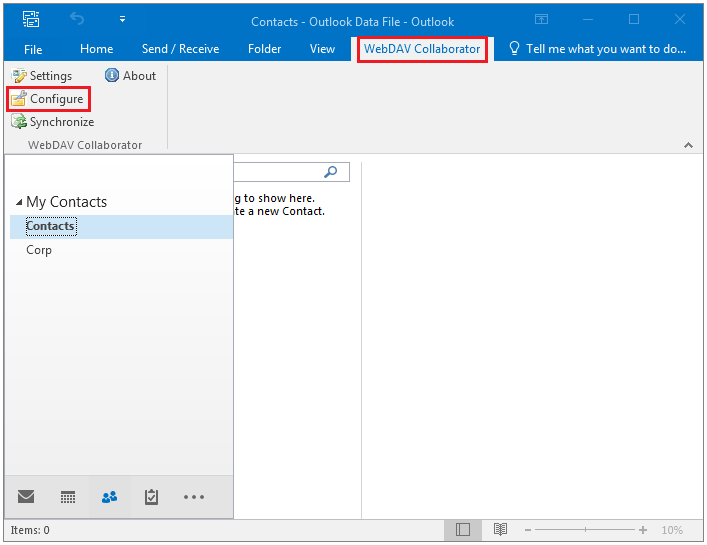Image resolution: width=707 pixels, height=545 pixels.
Task: Switch to the Home tab
Action: coord(96,49)
